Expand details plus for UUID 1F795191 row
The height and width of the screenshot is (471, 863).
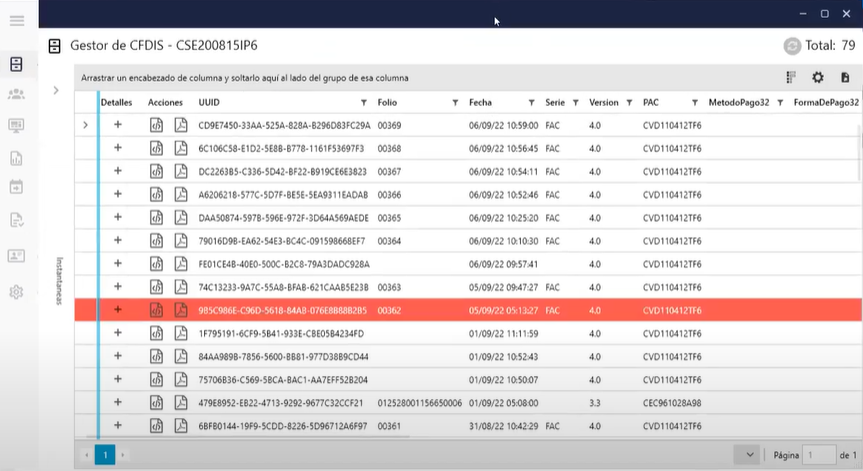pos(118,333)
